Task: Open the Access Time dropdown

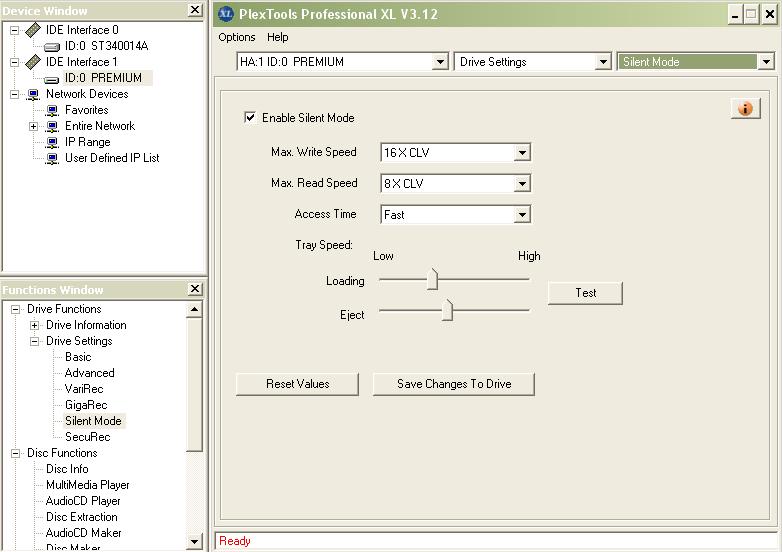Action: coord(522,215)
